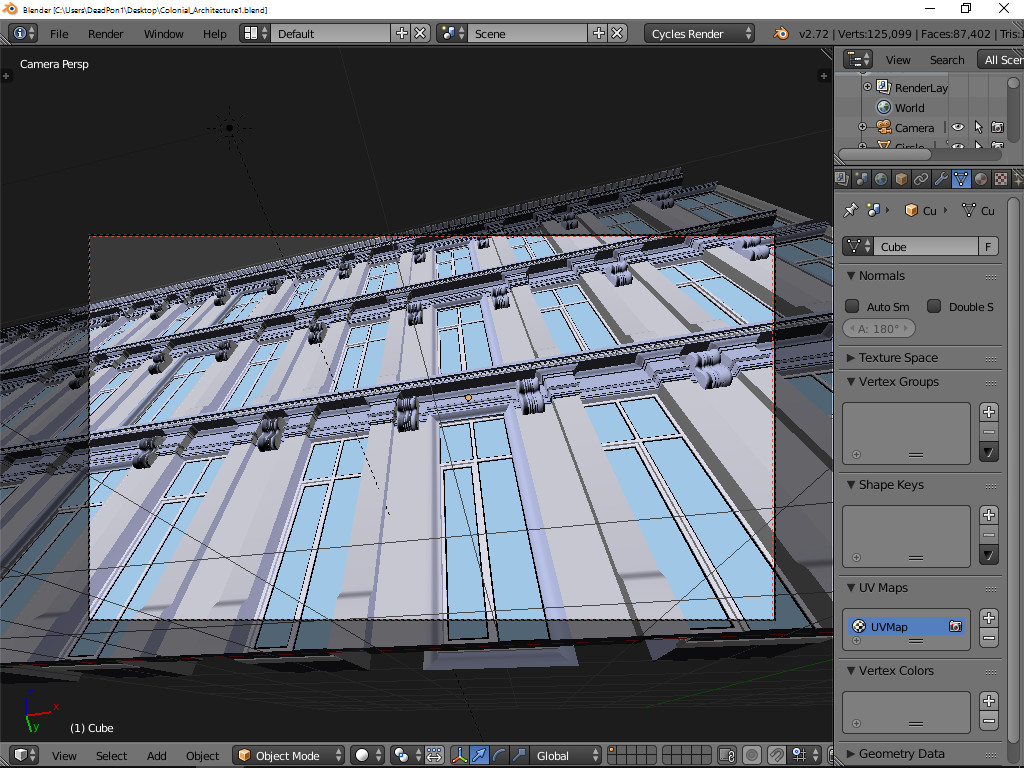Enable Double Sided checkbox
Screen dimensions: 1024x768
click(x=934, y=306)
